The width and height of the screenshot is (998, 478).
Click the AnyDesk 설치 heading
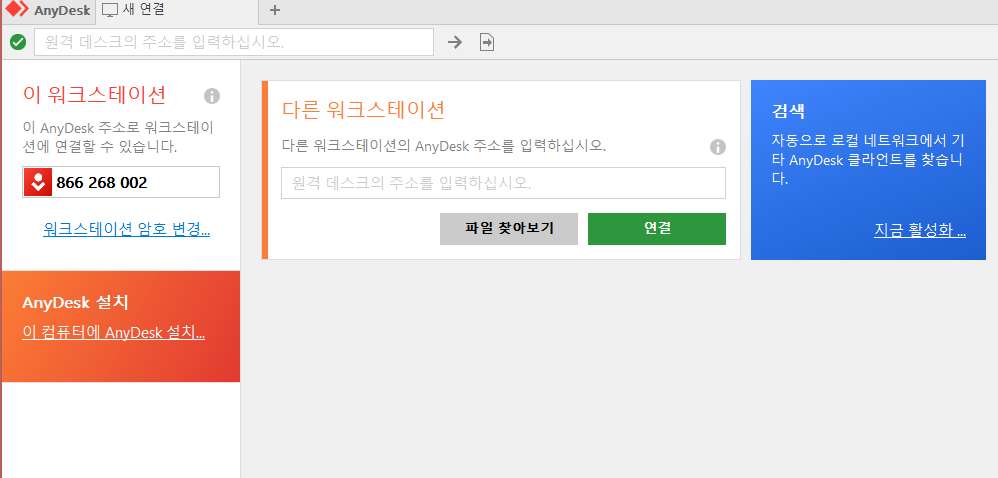pos(75,302)
